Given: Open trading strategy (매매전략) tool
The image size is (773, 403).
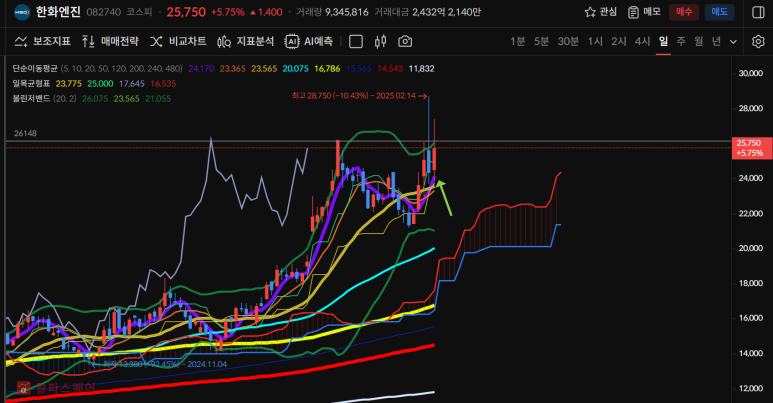Looking at the screenshot, I should pyautogui.click(x=110, y=41).
